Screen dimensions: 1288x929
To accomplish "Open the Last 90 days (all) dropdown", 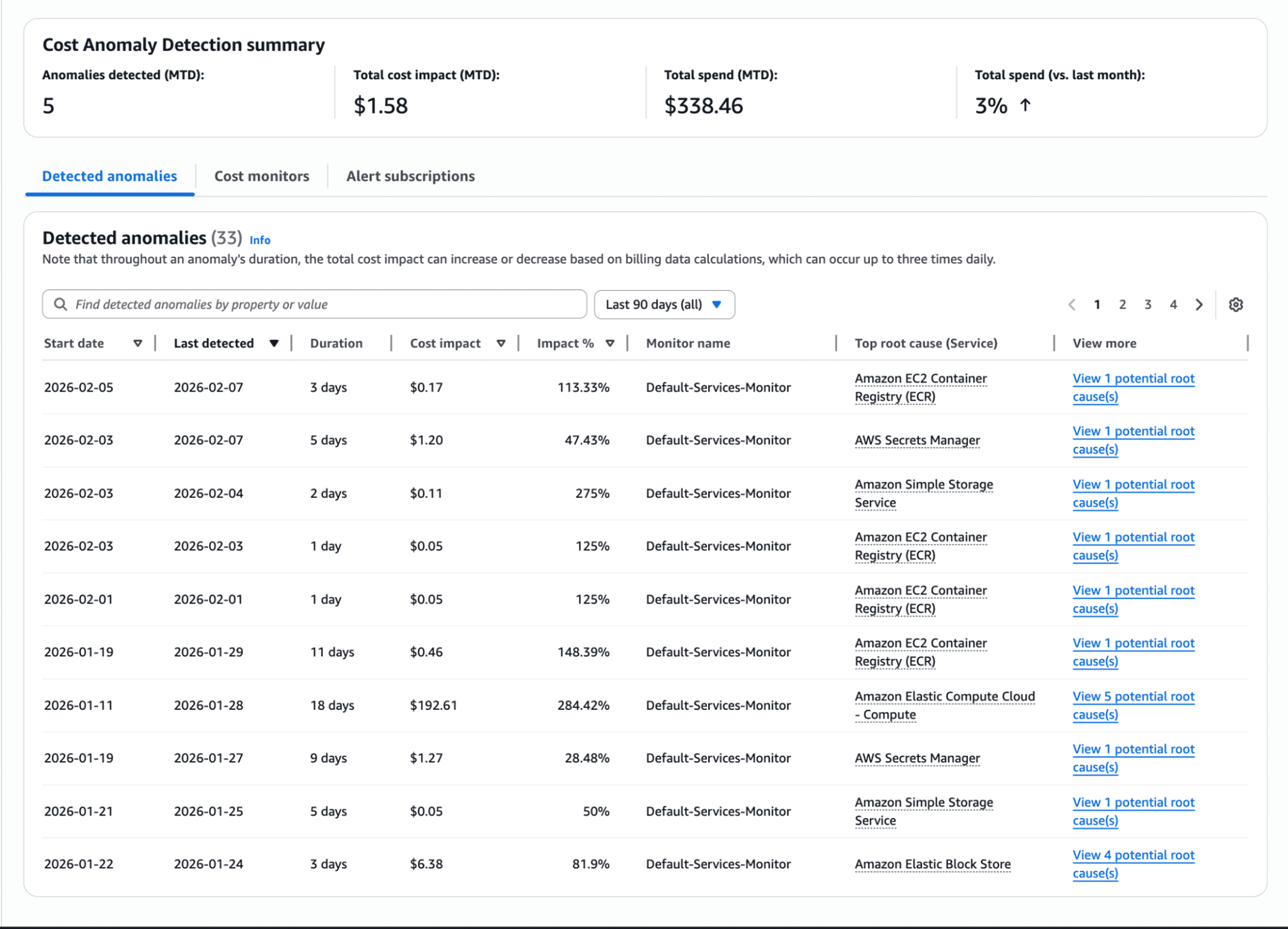I will (664, 305).
